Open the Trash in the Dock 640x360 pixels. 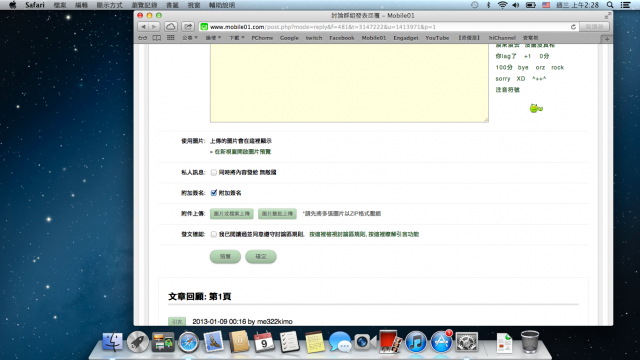click(530, 342)
